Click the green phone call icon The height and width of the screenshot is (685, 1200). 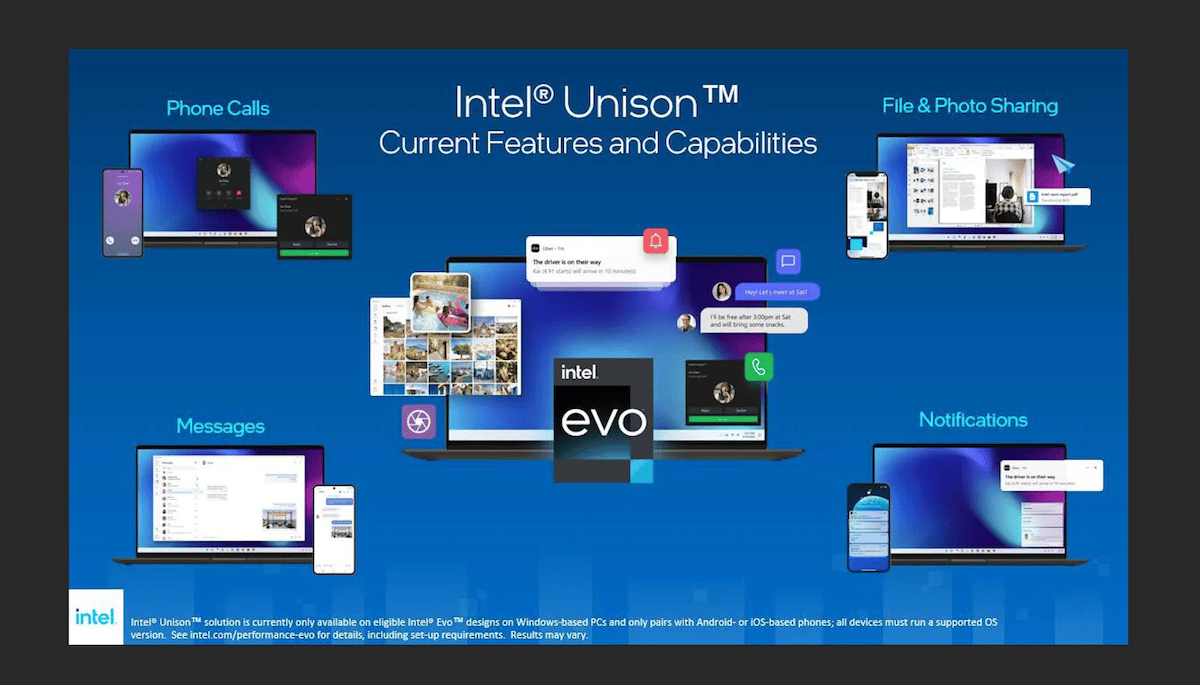pyautogui.click(x=758, y=367)
